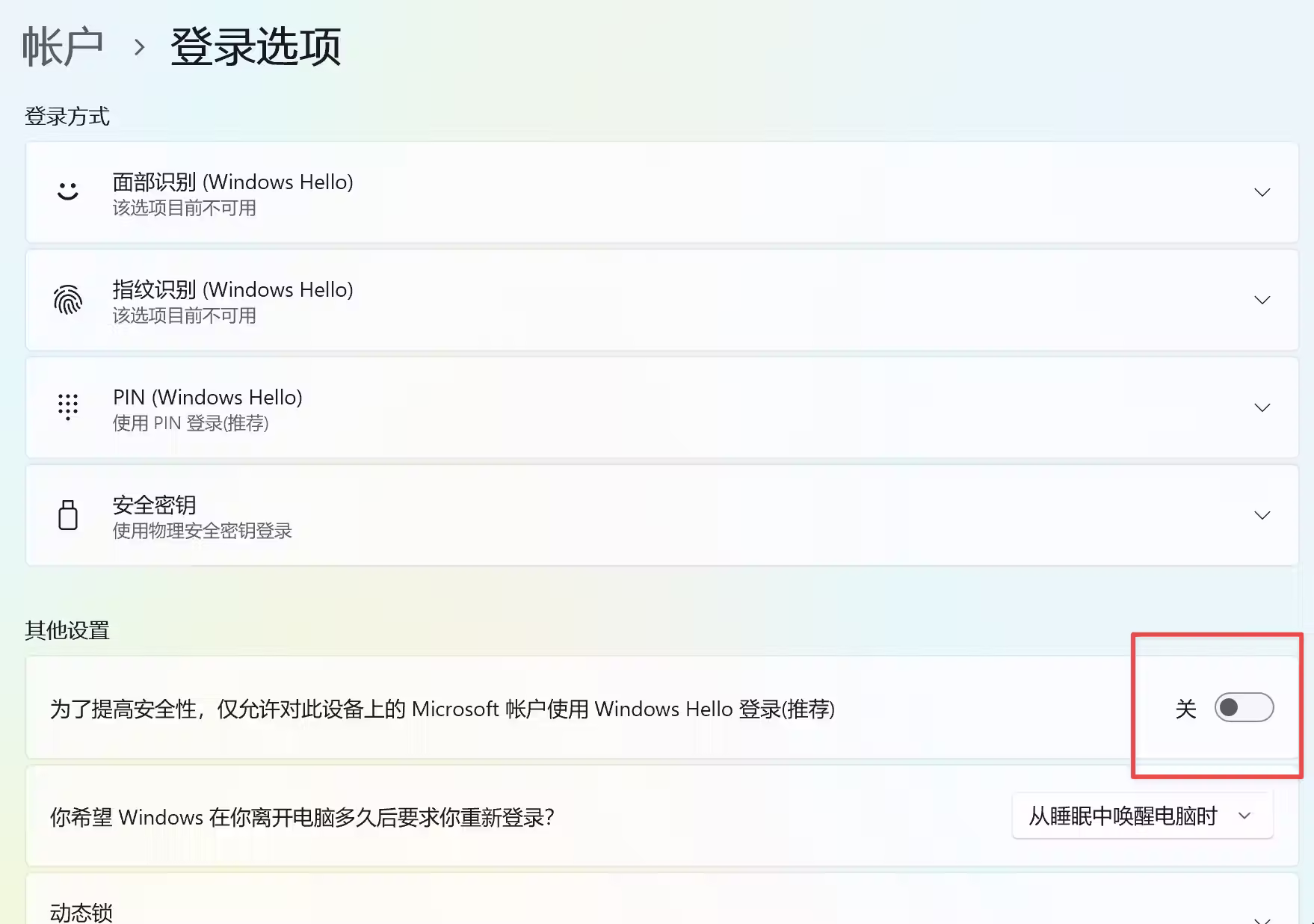Expand the 安全密钥 row using its chevron
Viewport: 1314px width, 924px height.
1262,516
